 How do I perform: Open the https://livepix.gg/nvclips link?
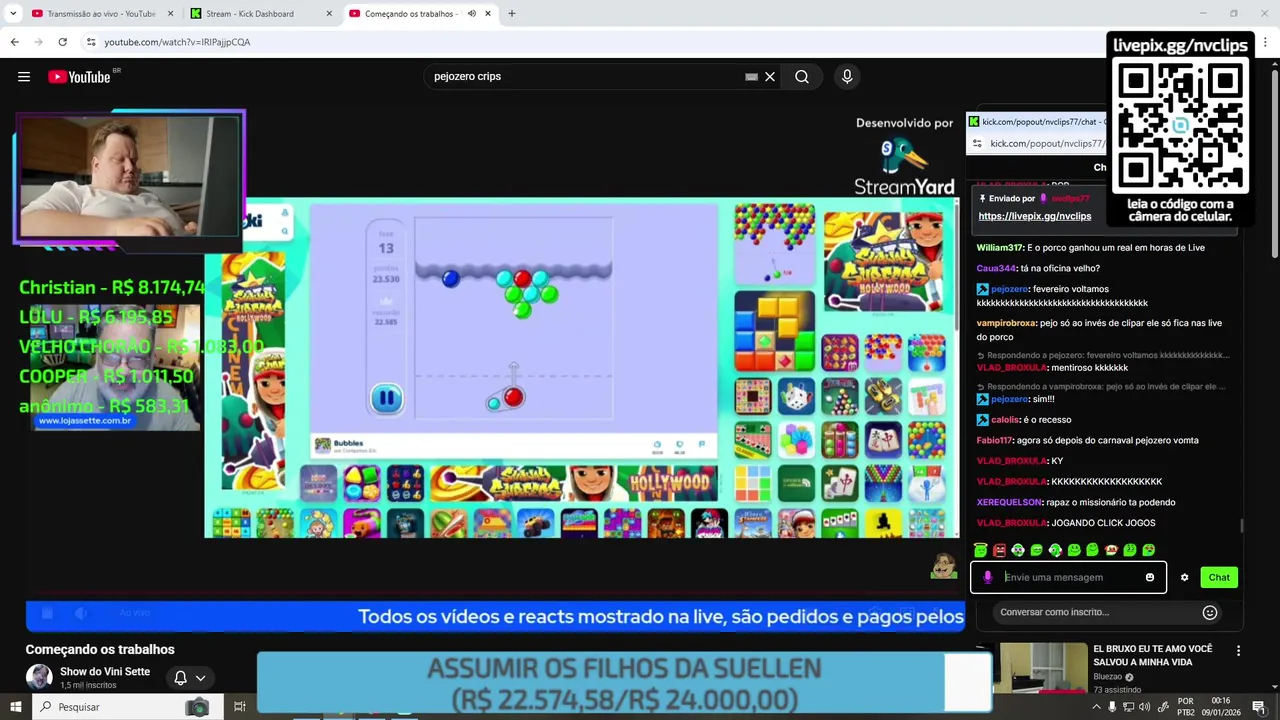tap(1034, 216)
